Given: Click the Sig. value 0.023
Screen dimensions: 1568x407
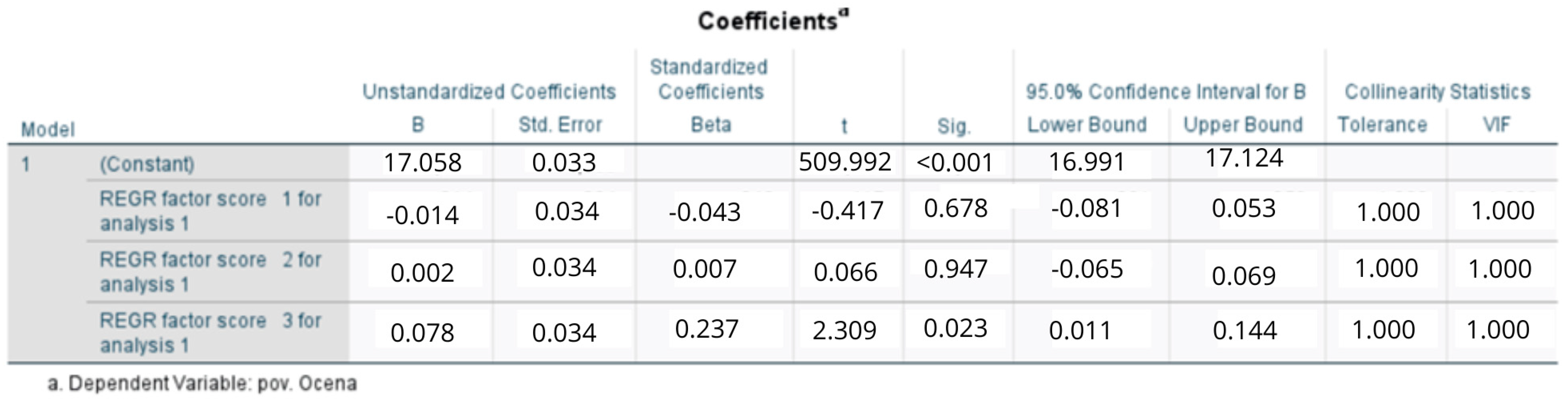Looking at the screenshot, I should coord(955,329).
